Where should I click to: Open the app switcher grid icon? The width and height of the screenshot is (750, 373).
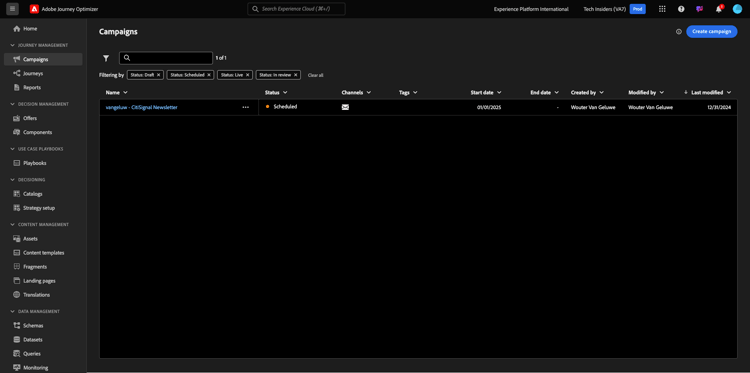[662, 9]
